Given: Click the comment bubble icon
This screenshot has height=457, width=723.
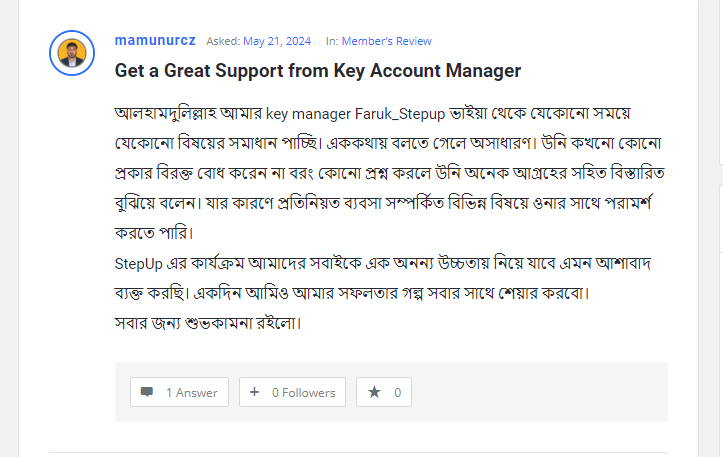Looking at the screenshot, I should click(147, 392).
